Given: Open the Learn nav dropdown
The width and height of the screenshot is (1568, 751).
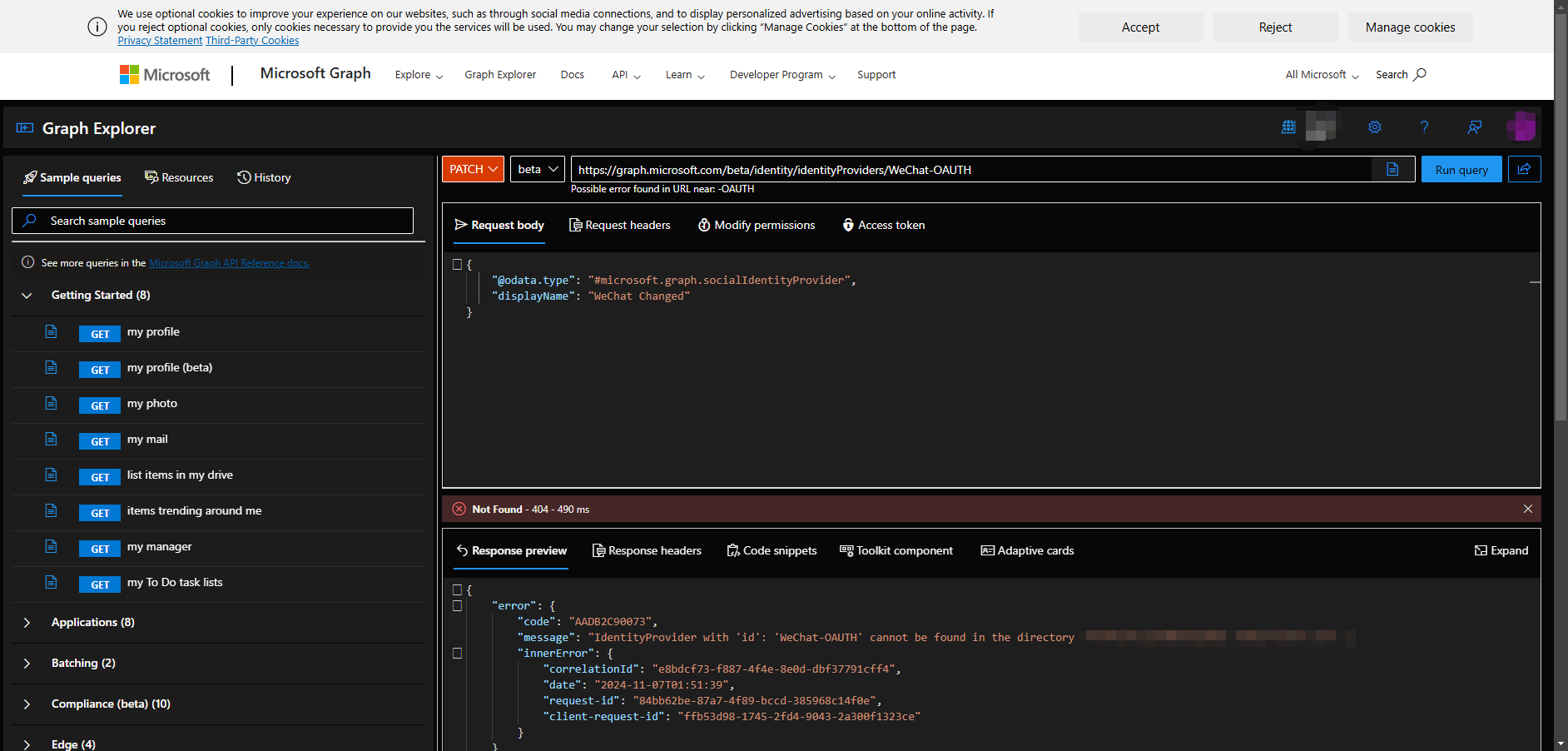Looking at the screenshot, I should pyautogui.click(x=685, y=75).
